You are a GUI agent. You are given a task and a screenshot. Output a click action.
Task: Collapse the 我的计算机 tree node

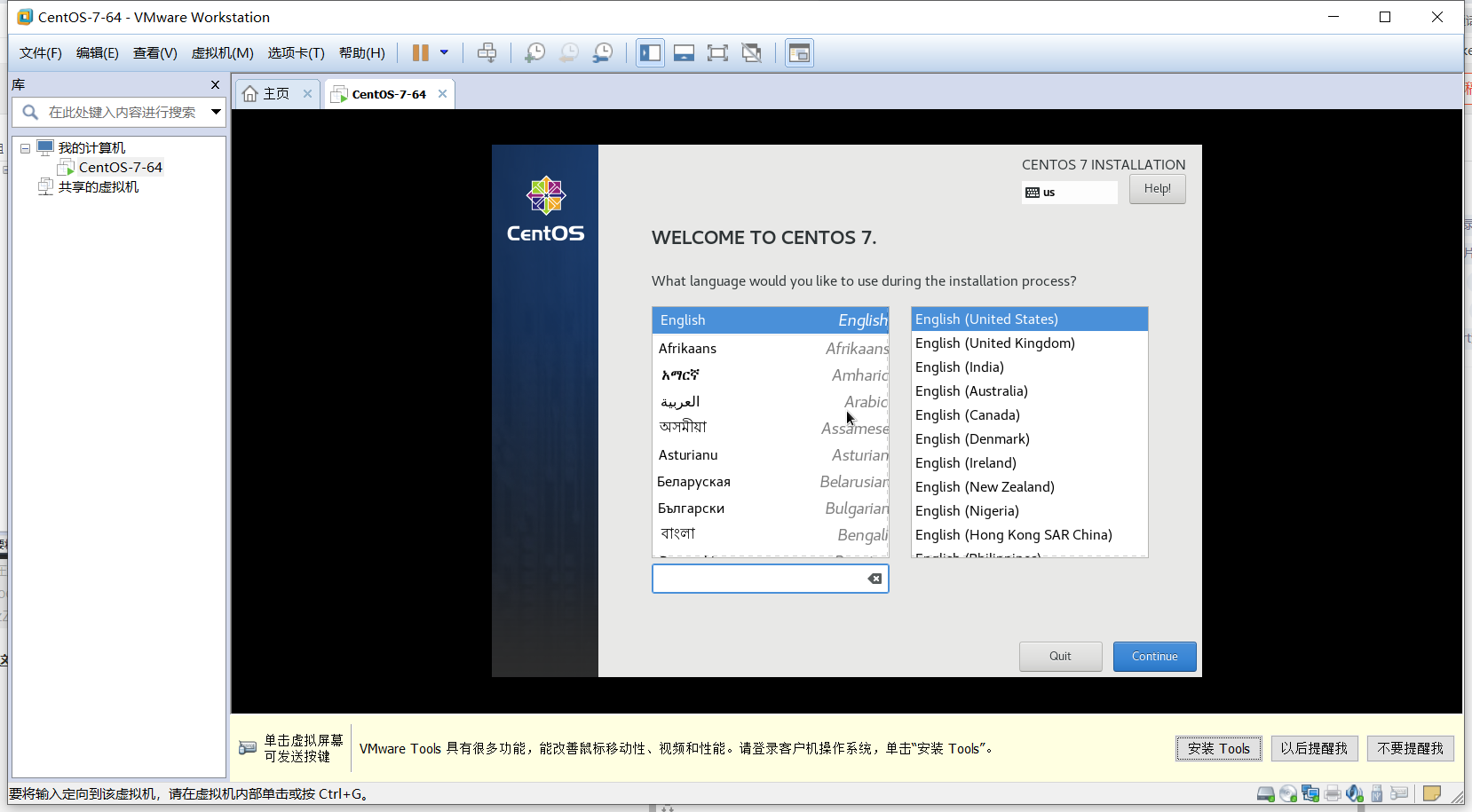point(26,148)
